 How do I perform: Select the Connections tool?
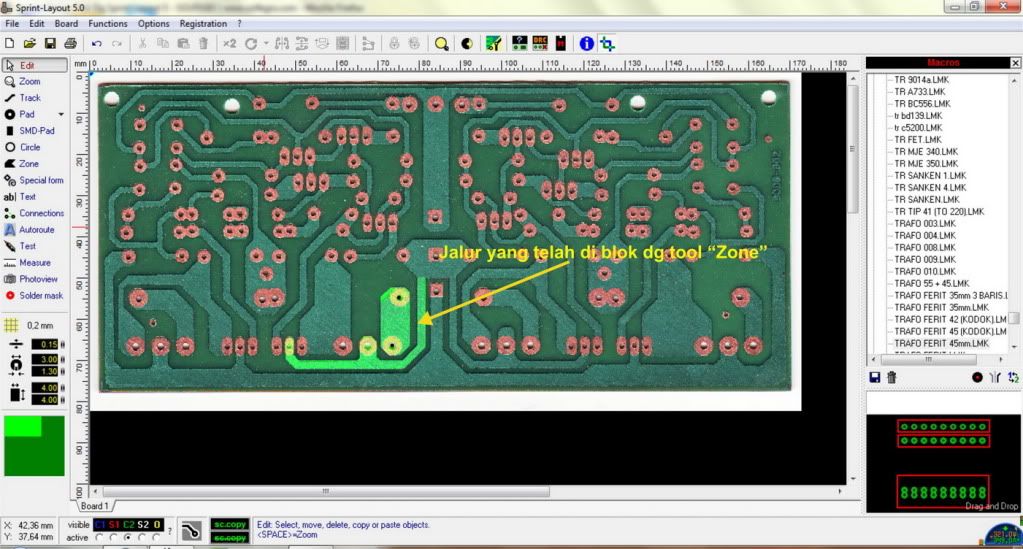pos(34,213)
